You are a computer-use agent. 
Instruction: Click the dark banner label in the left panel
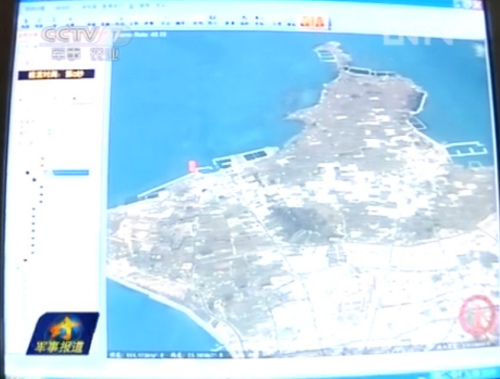(56, 74)
